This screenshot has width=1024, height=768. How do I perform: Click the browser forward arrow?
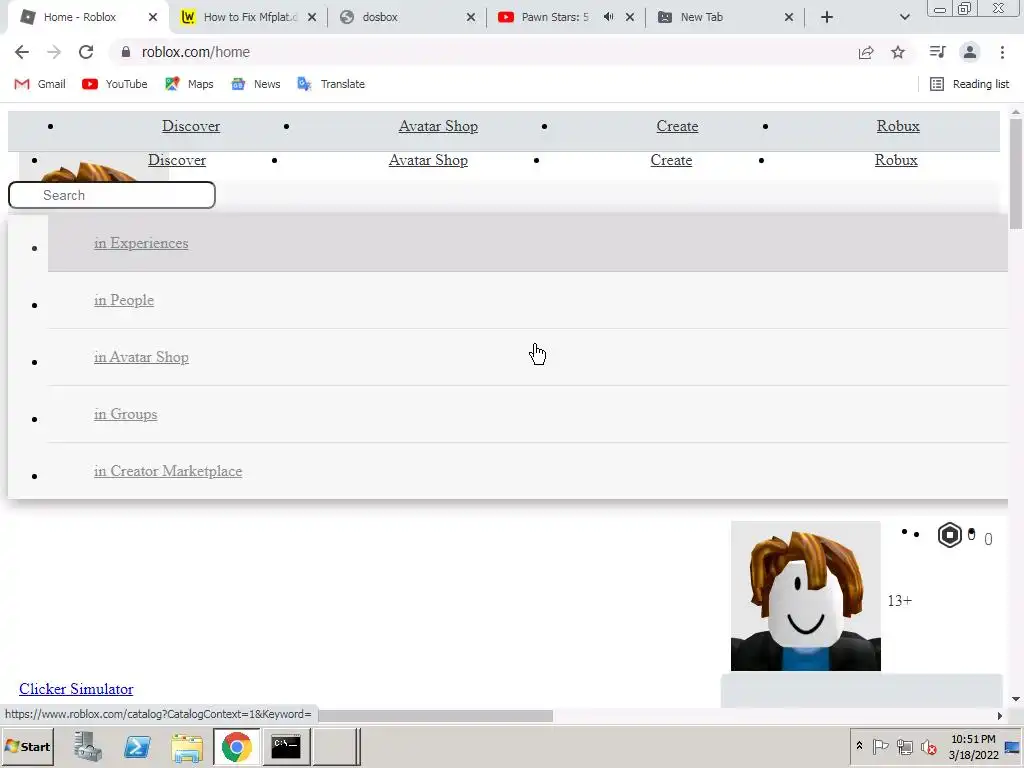(54, 52)
